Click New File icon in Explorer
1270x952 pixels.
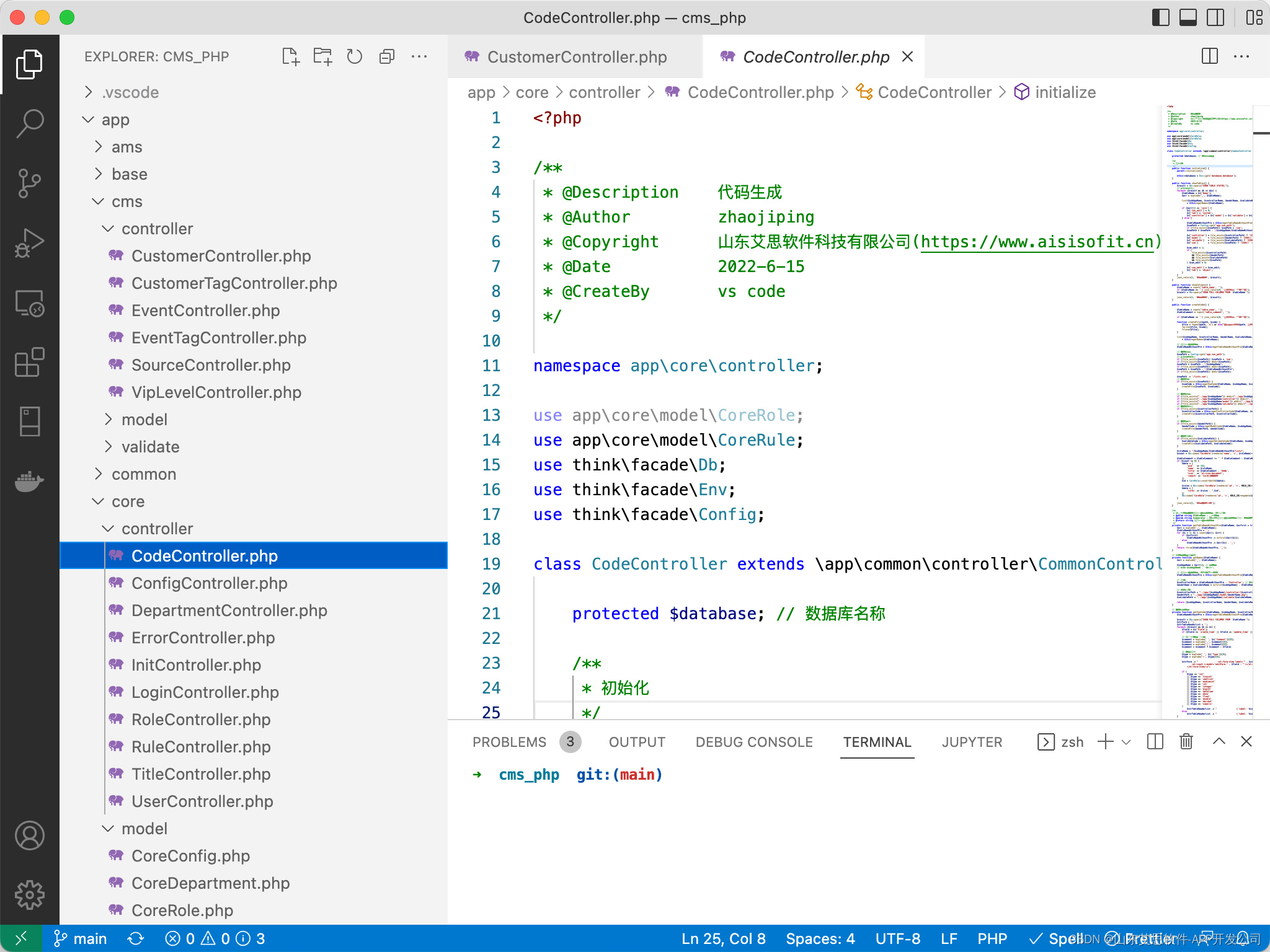[x=290, y=57]
